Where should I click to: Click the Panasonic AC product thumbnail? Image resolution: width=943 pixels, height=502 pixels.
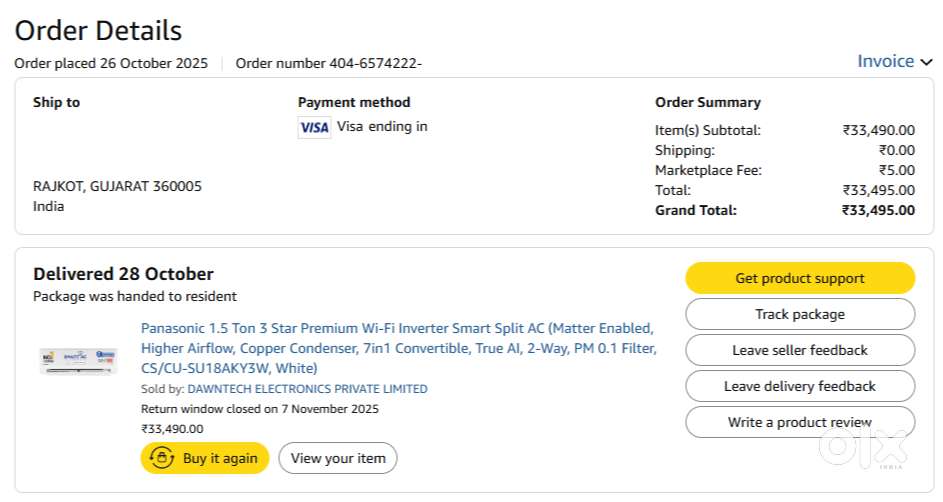(x=78, y=360)
